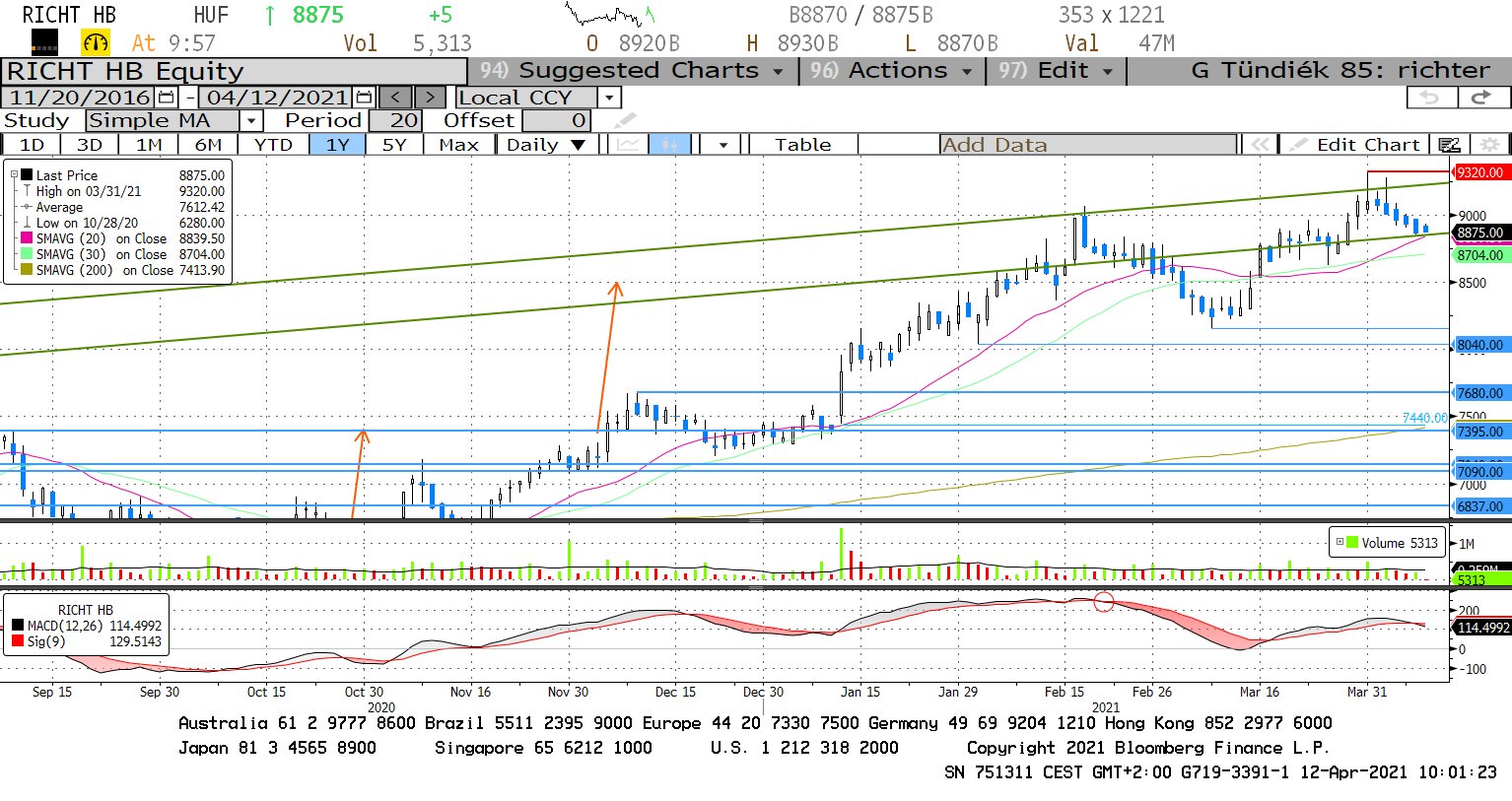Click the Table button
This screenshot has height=801, width=1512.
[802, 145]
